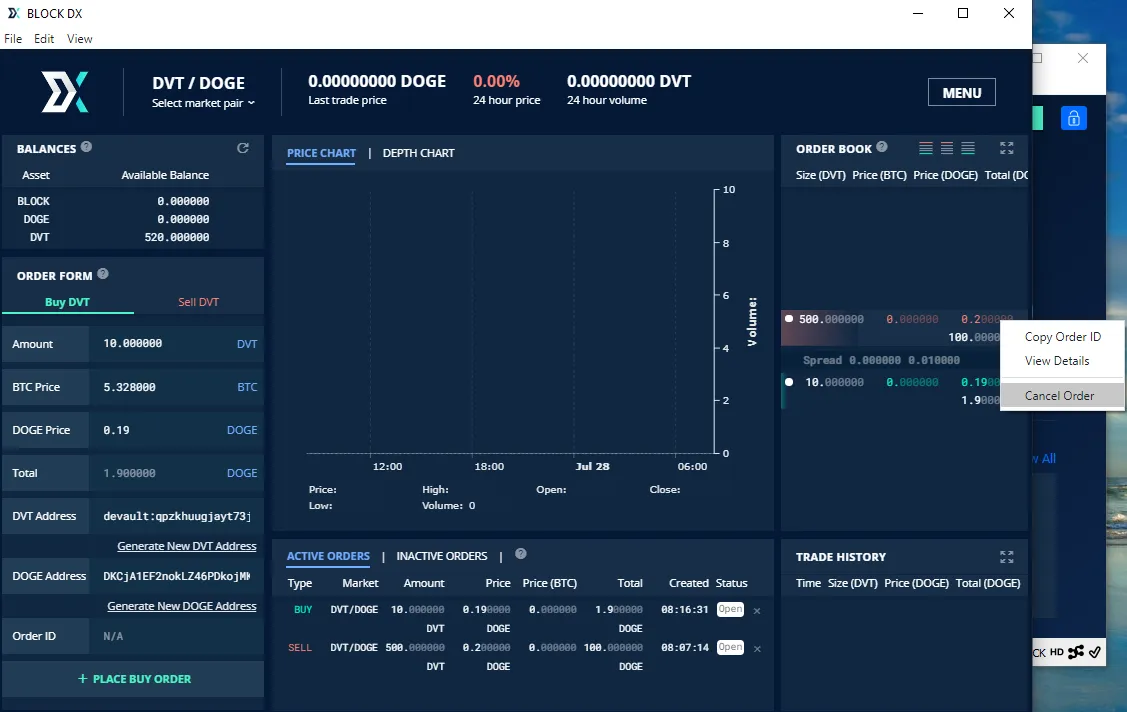The width and height of the screenshot is (1127, 712).
Task: Cancel the BUY order with x icon
Action: 757,611
